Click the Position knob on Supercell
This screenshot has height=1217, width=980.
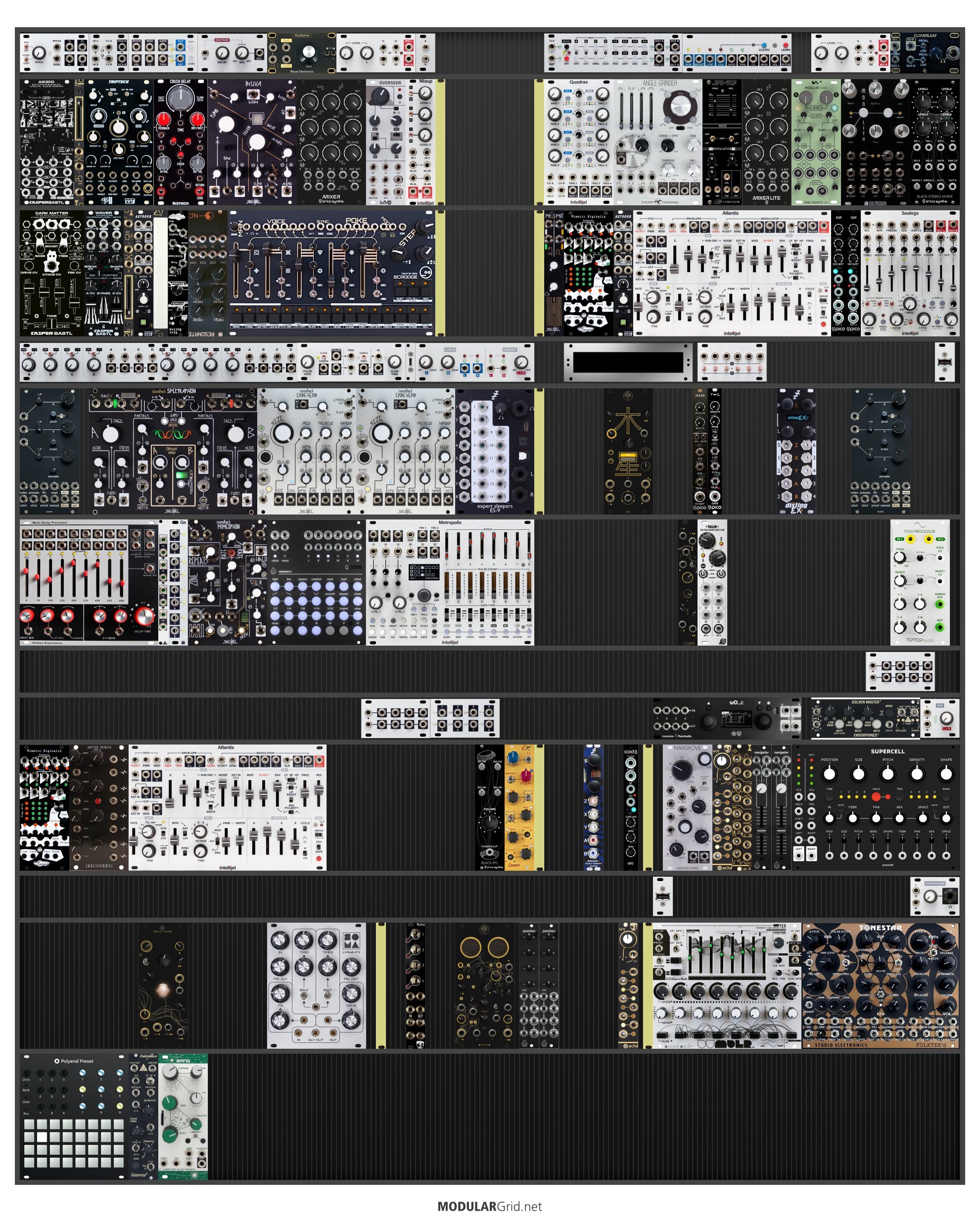click(x=829, y=774)
